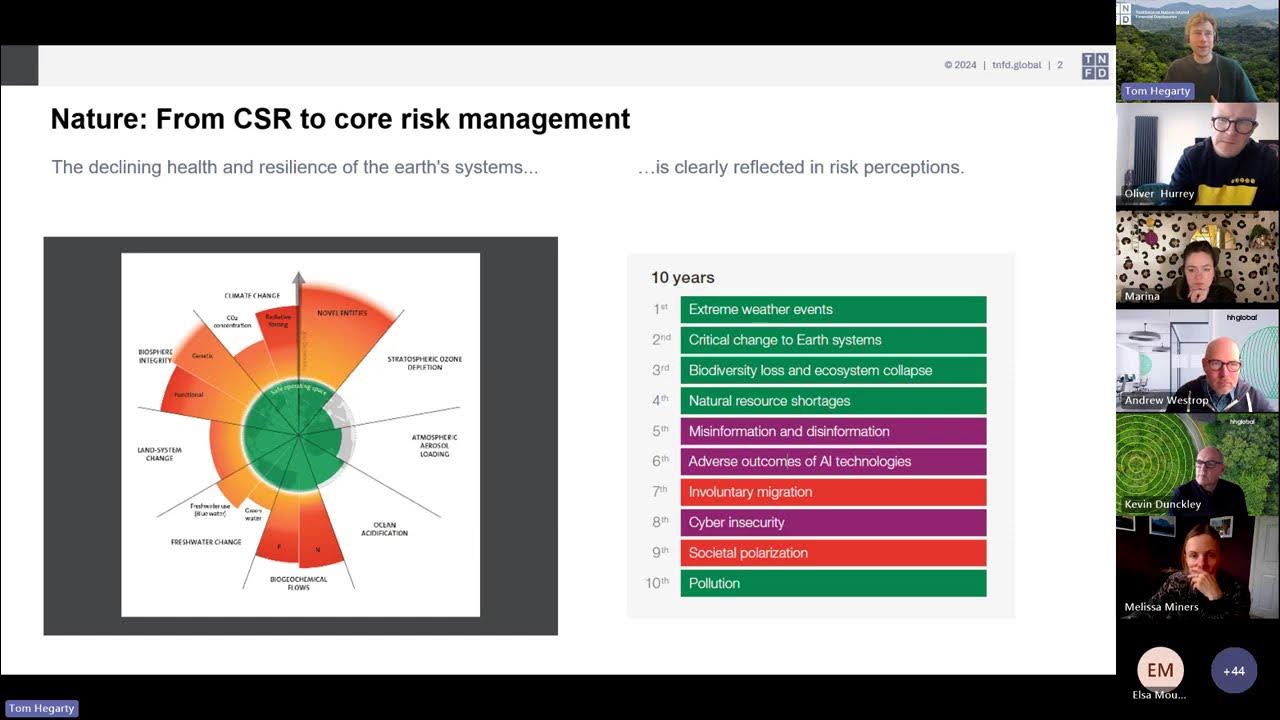This screenshot has height=720, width=1280.
Task: Select Marina's video thumbnail
Action: [1197, 257]
